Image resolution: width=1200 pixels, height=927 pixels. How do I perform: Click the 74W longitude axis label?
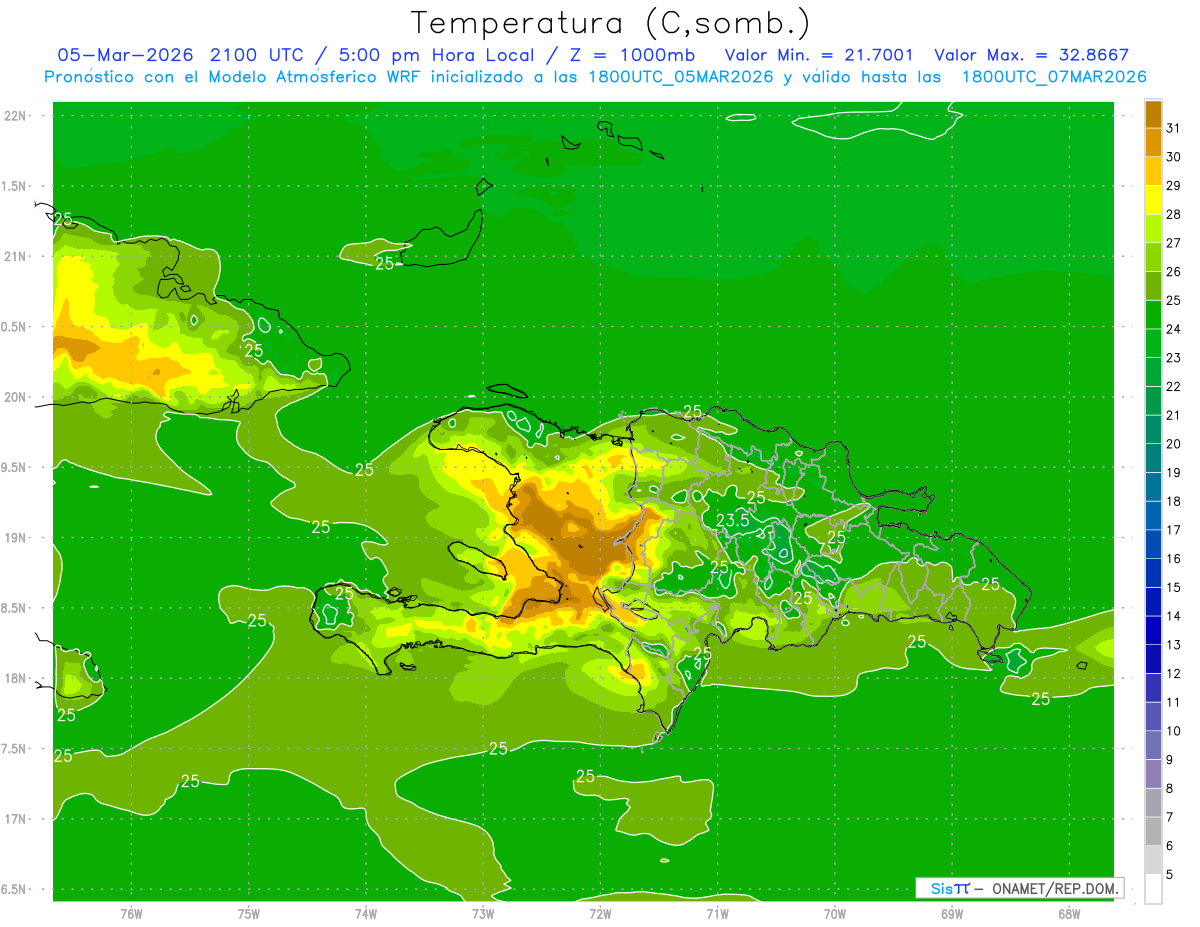(x=366, y=914)
